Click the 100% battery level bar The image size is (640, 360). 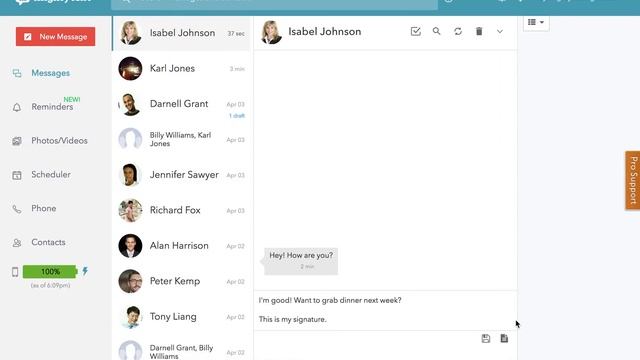coord(50,272)
